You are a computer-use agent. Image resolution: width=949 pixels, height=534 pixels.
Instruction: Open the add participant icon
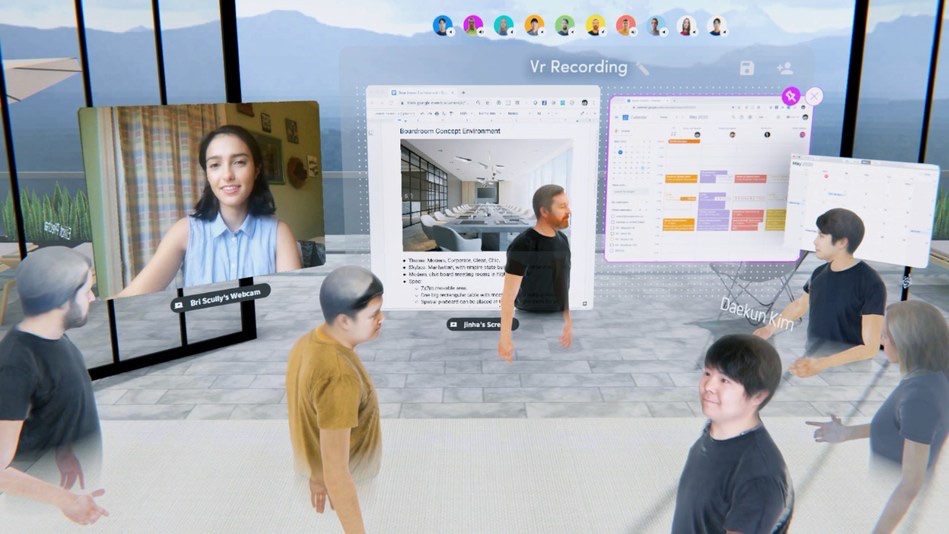[785, 68]
